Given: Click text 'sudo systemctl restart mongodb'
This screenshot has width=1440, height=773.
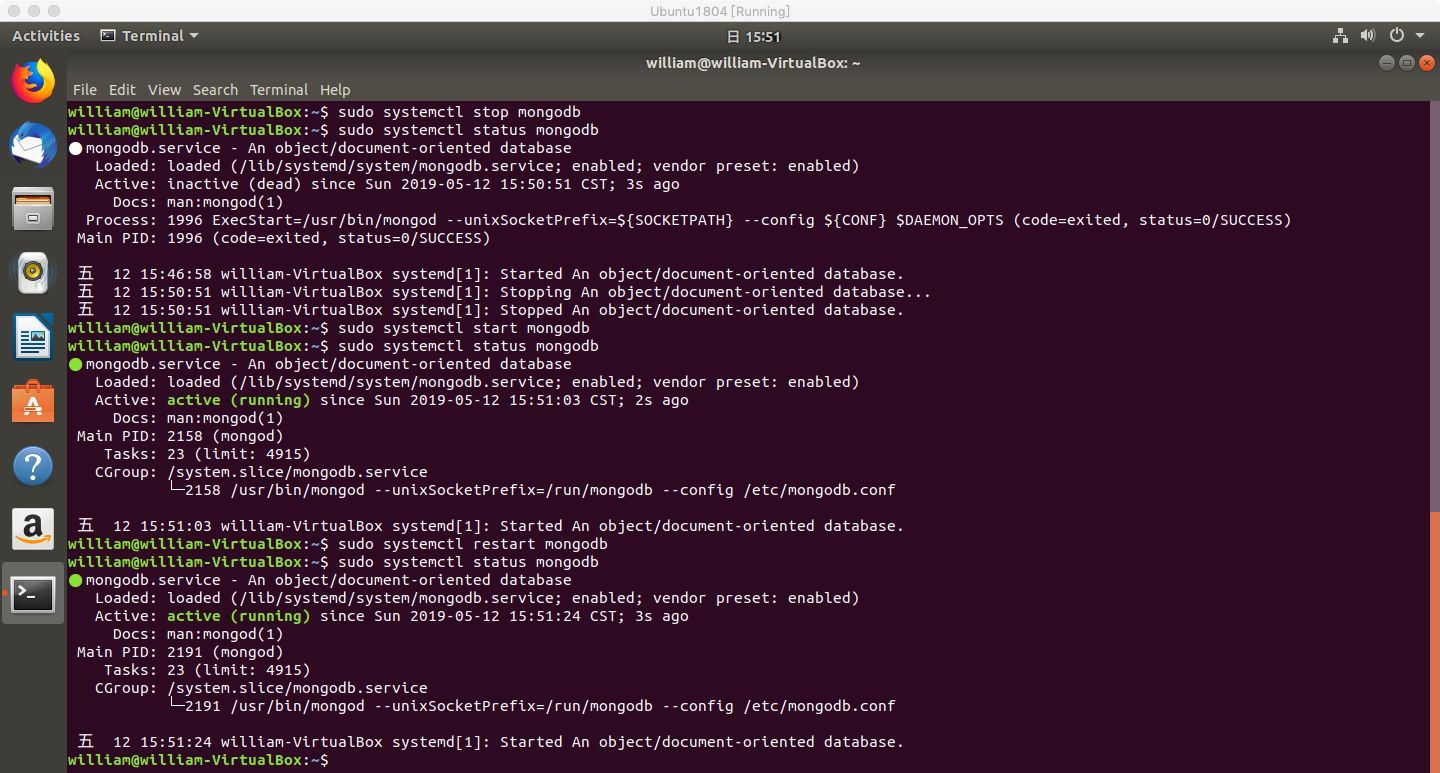Looking at the screenshot, I should 473,544.
